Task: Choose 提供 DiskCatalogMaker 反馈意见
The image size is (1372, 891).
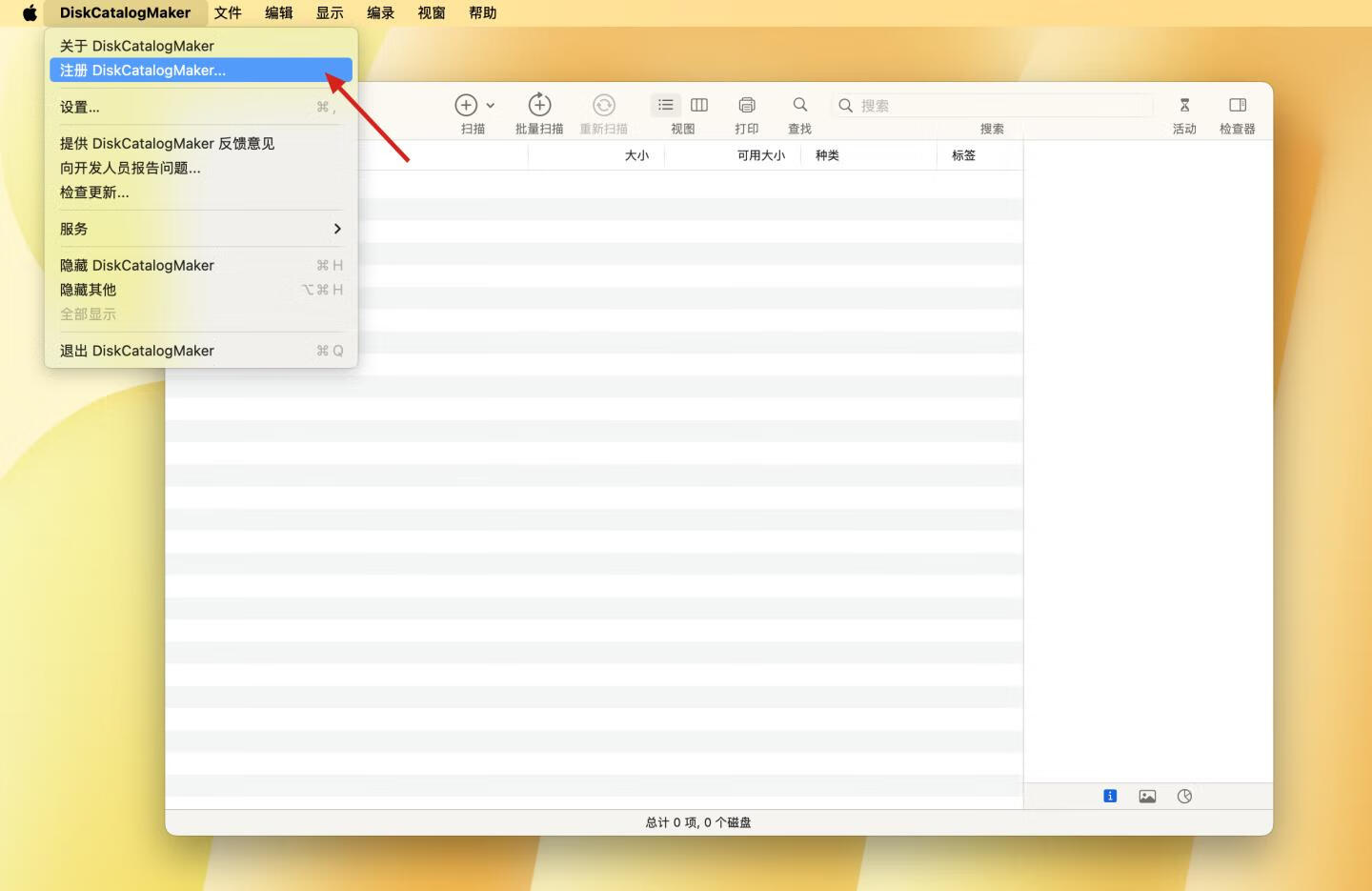Action: pyautogui.click(x=201, y=143)
